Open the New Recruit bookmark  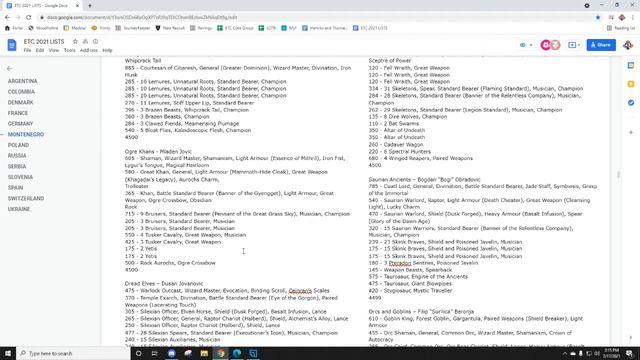point(170,28)
